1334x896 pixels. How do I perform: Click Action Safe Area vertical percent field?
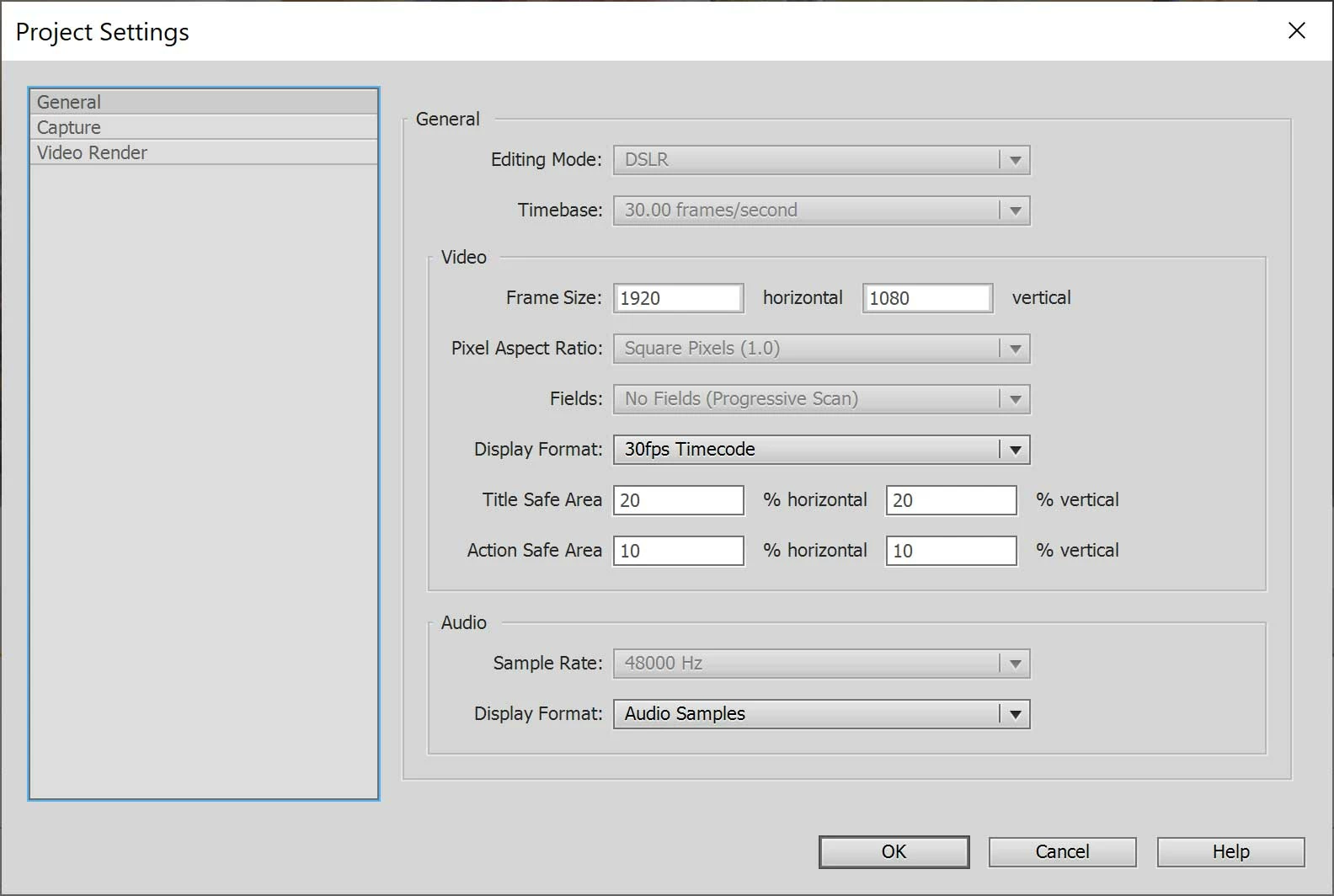[x=951, y=551]
